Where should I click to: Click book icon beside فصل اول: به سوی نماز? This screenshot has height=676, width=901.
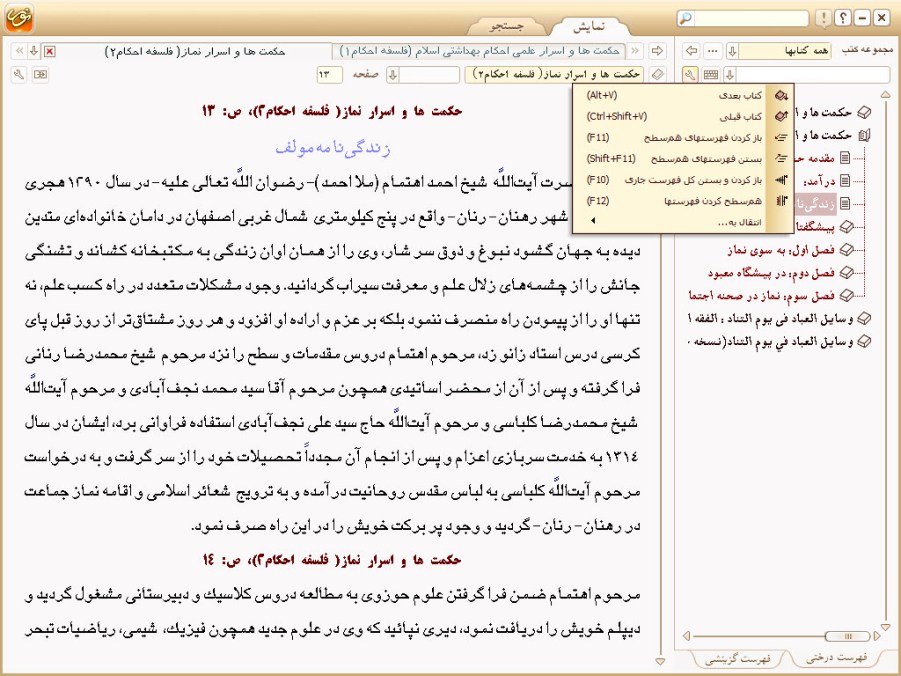pos(846,250)
